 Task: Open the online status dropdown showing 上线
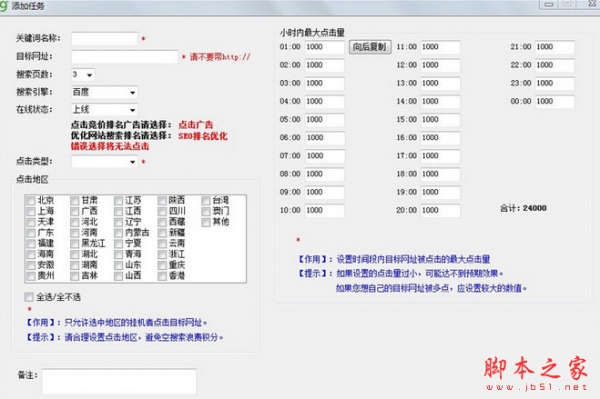[104, 110]
